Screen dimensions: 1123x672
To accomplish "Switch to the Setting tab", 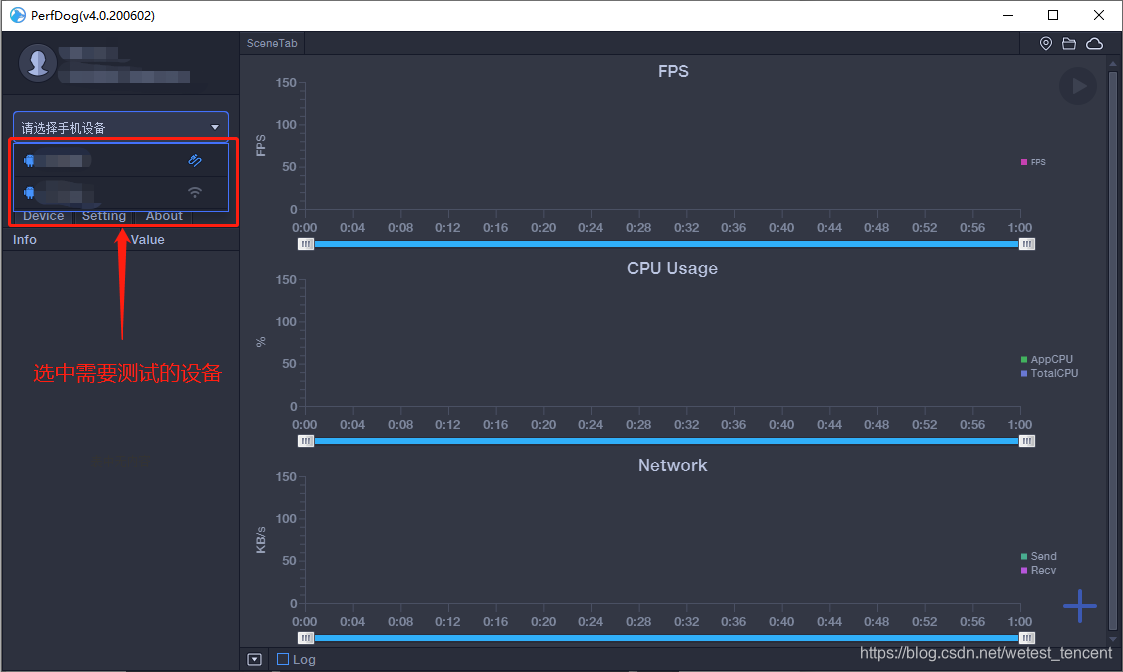I will tap(104, 216).
